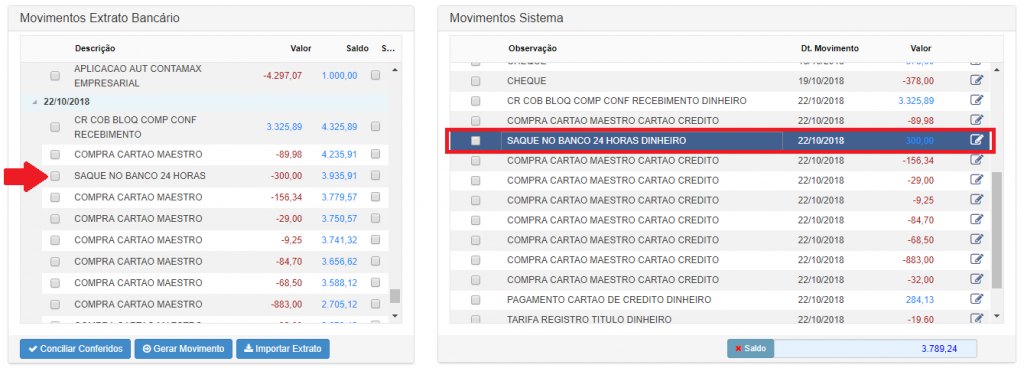Edit the CHEQUE movement dated 19/10/2018
Image resolution: width=1024 pixels, height=368 pixels.
(976, 81)
